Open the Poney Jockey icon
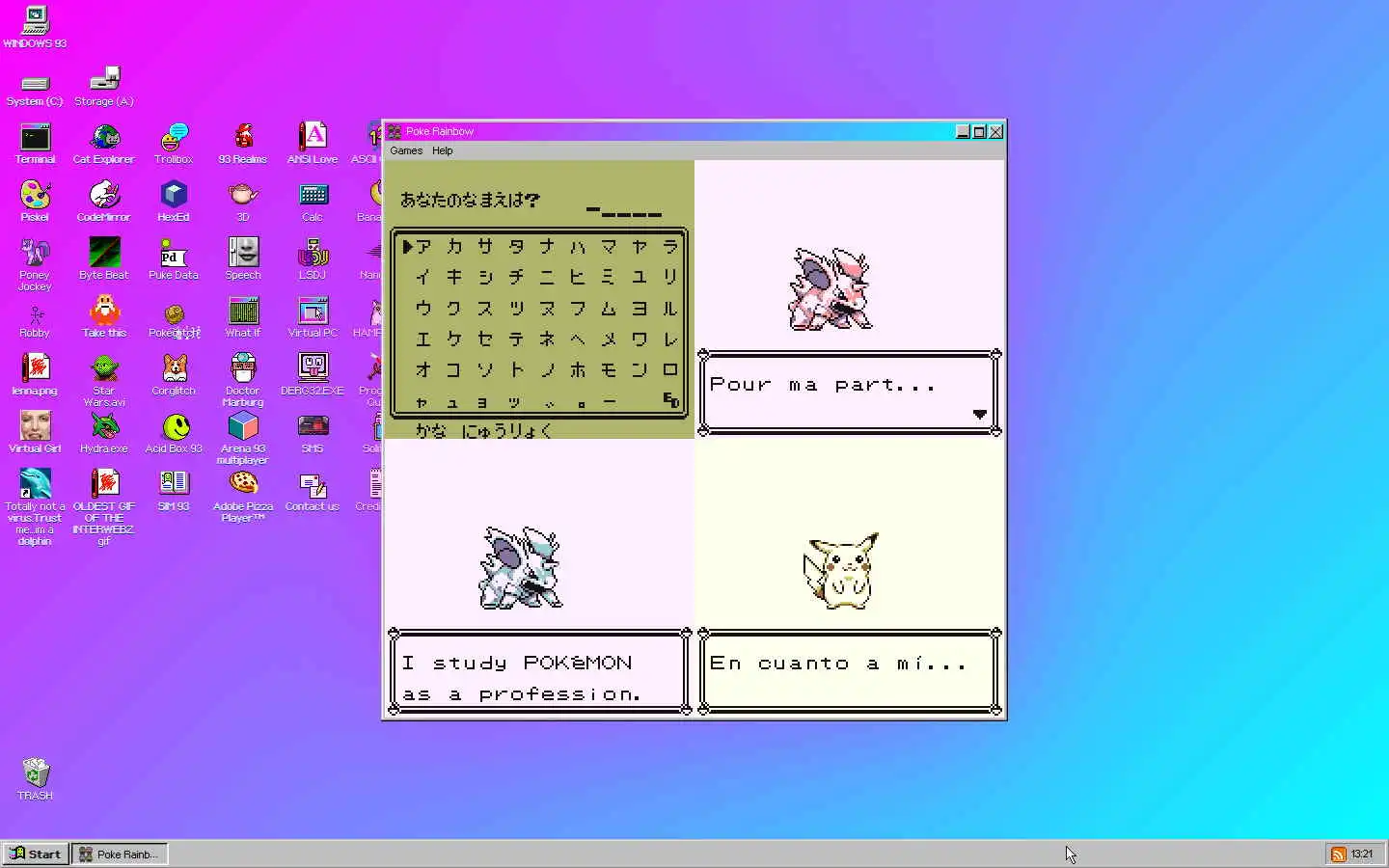 (x=35, y=265)
